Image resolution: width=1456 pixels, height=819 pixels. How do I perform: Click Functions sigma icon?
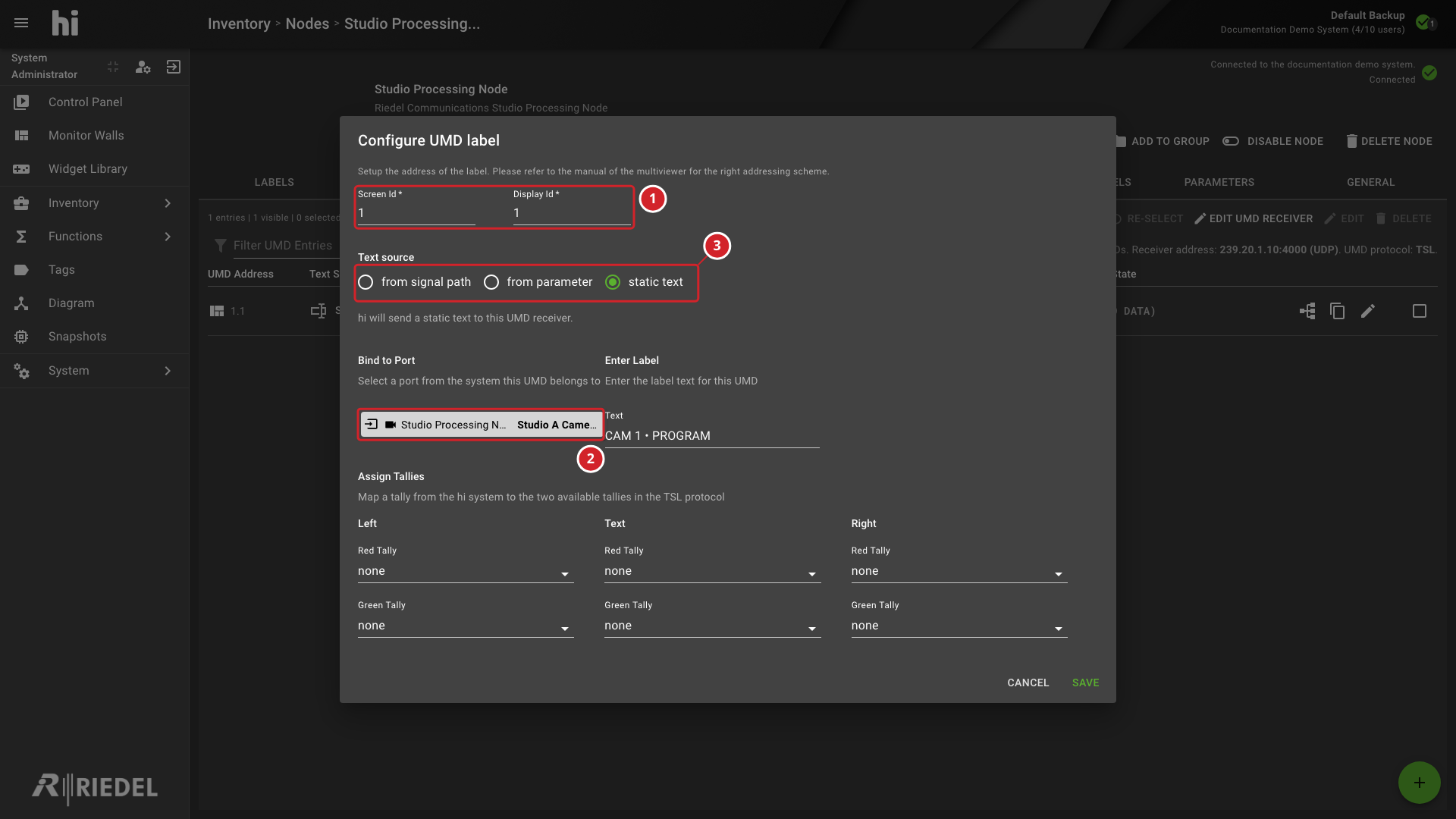click(x=21, y=236)
